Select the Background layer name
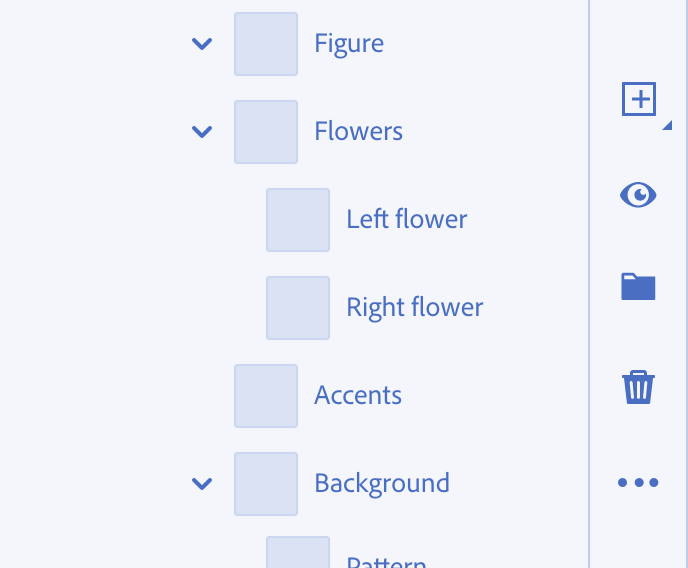 (382, 483)
